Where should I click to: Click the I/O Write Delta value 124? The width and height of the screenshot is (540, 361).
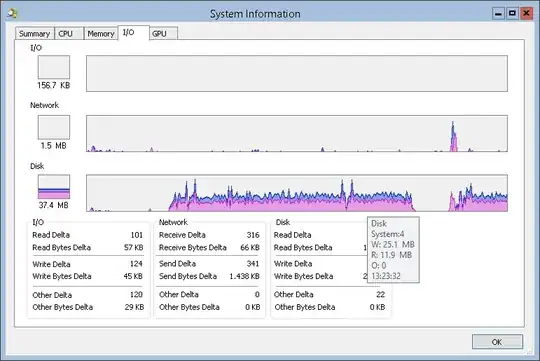136,264
